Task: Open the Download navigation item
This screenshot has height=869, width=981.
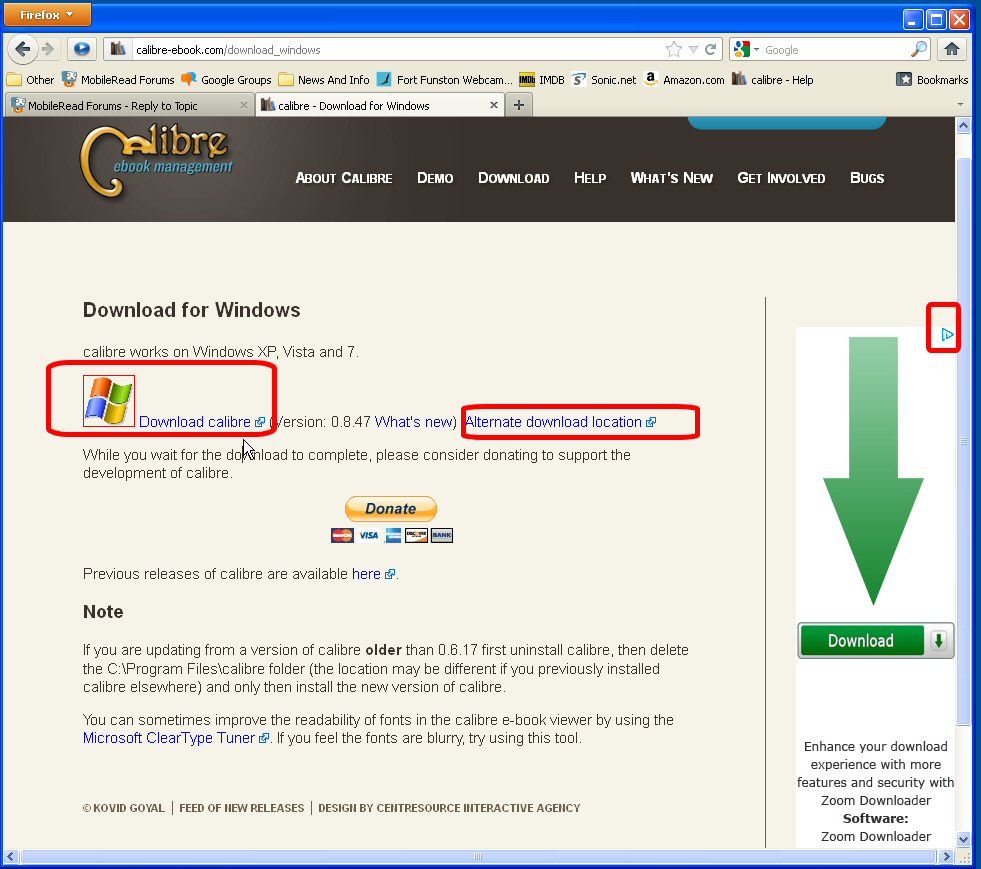Action: coord(513,178)
